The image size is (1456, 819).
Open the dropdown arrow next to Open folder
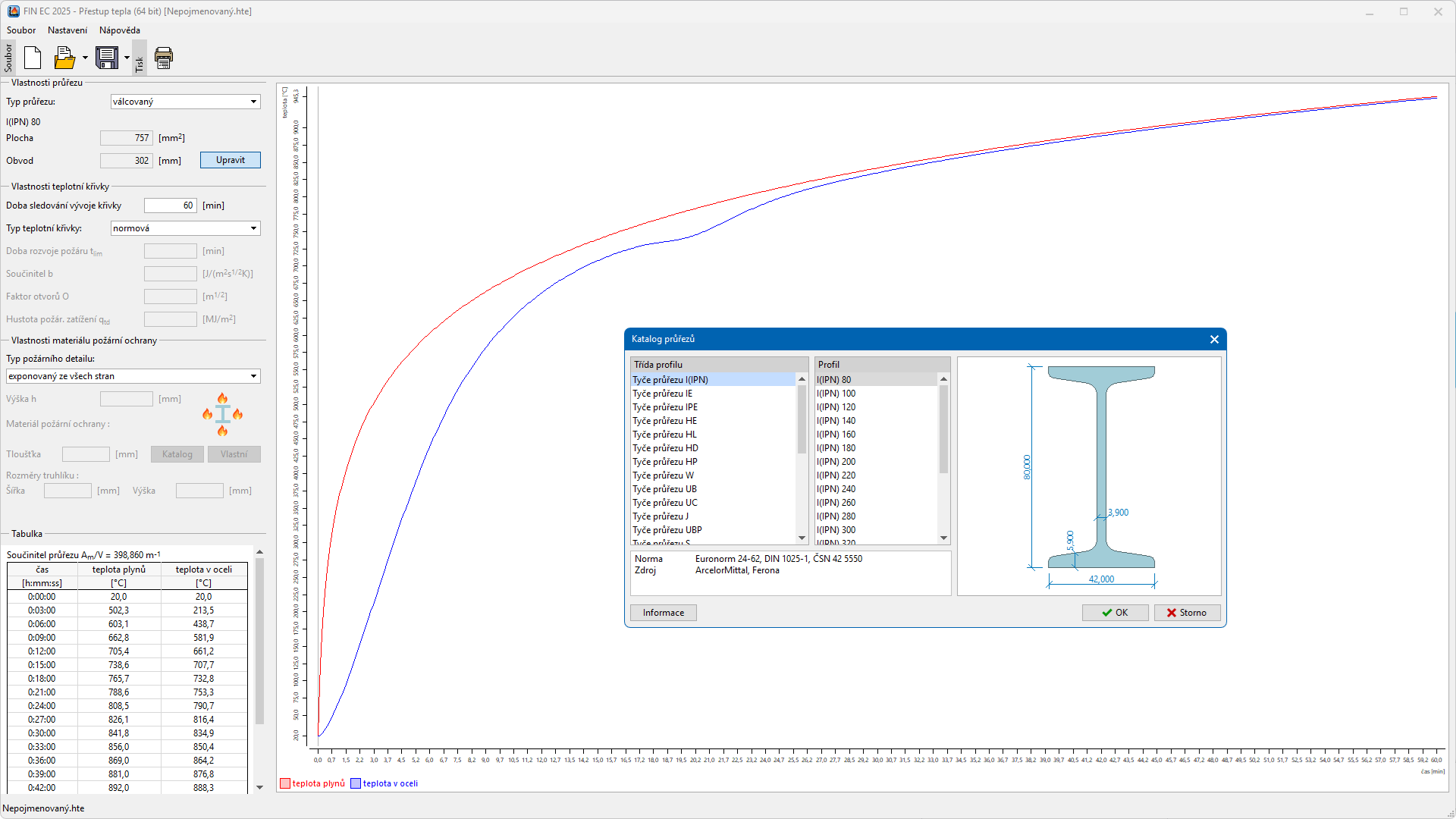tap(85, 58)
